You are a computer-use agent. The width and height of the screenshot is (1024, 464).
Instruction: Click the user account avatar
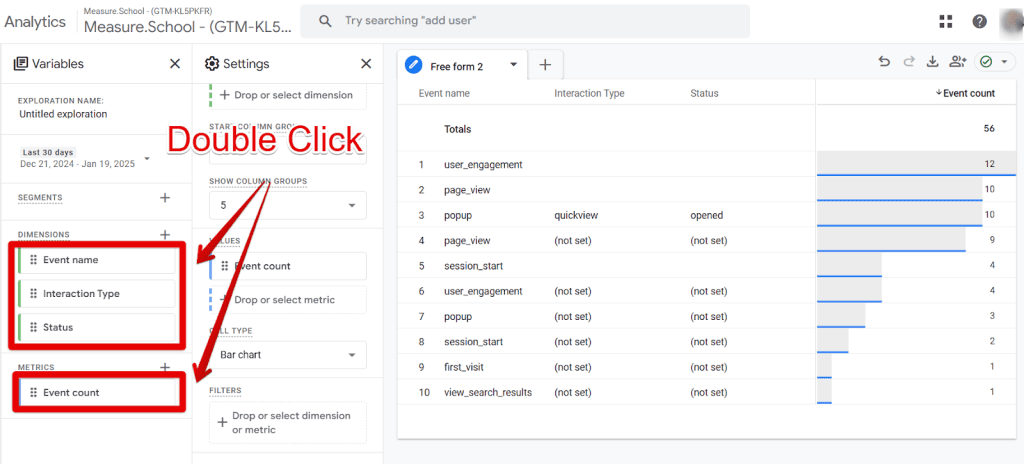[1011, 21]
